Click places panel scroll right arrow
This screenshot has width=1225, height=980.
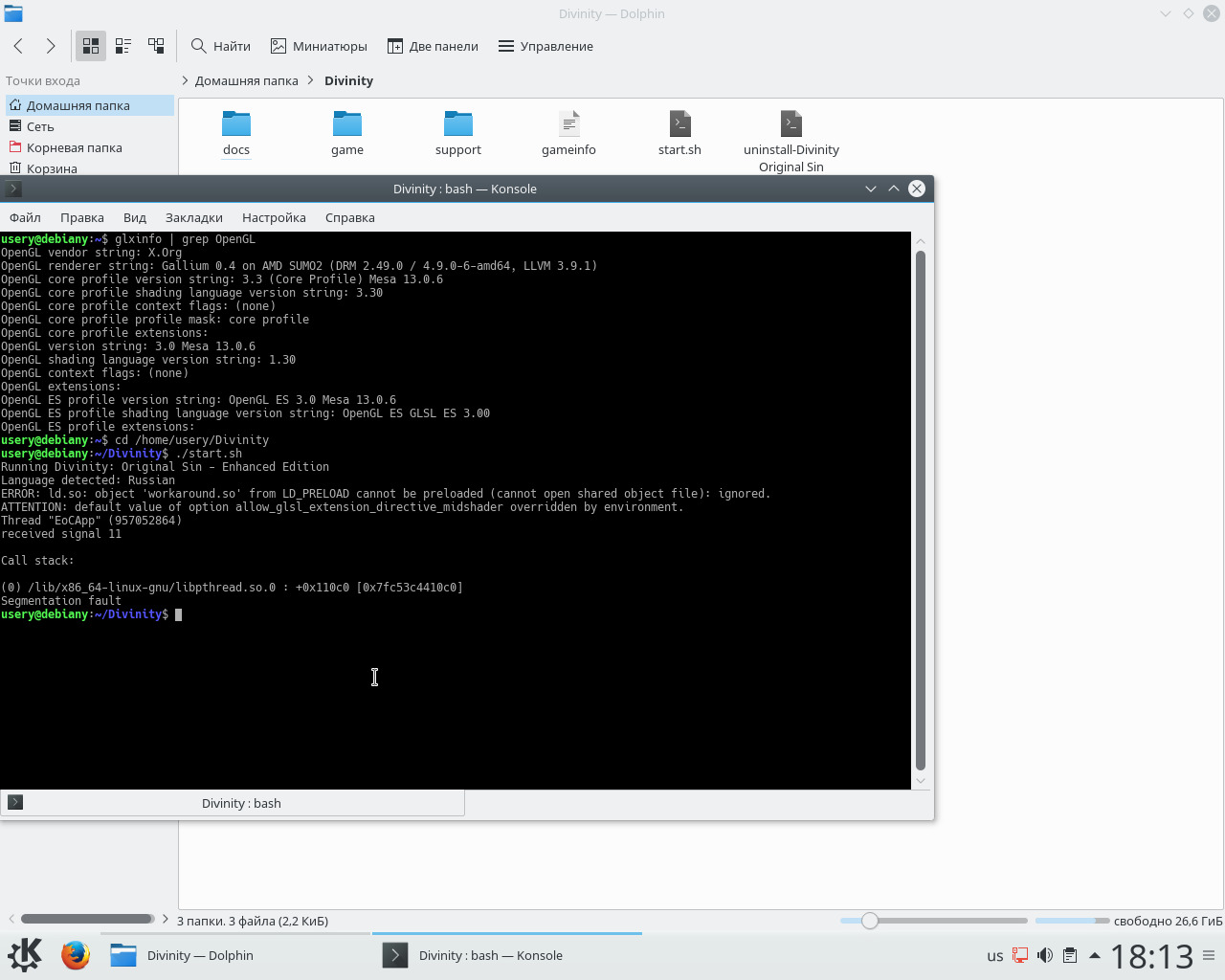(x=166, y=919)
